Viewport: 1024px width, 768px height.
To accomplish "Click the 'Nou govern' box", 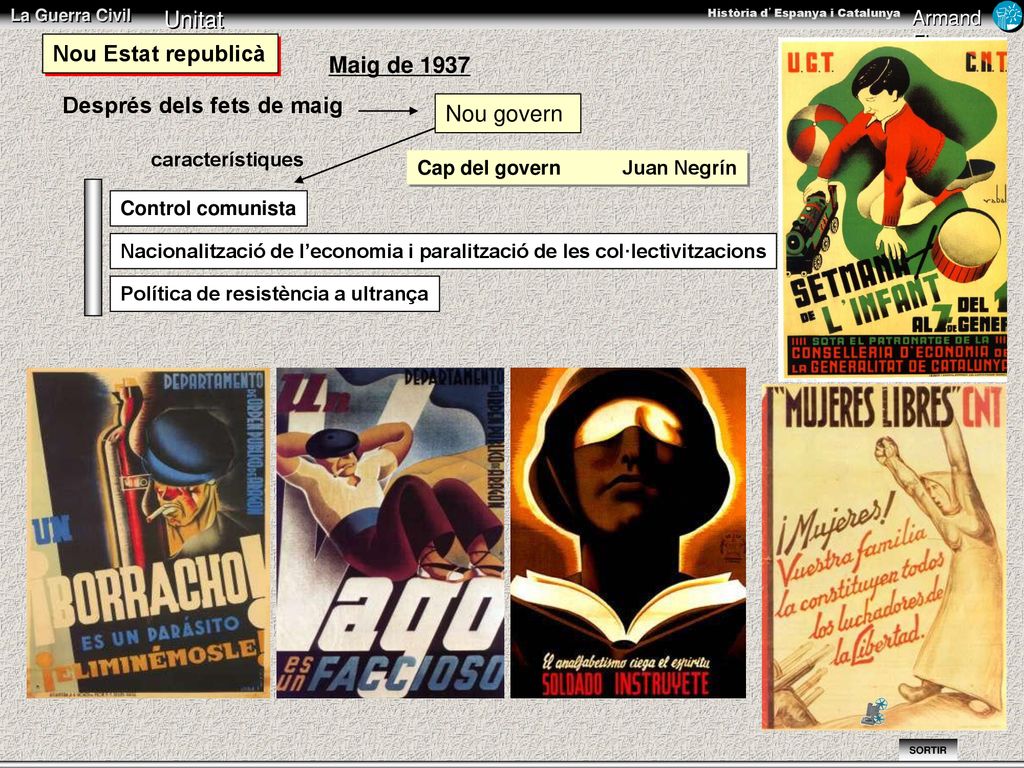I will pos(507,114).
